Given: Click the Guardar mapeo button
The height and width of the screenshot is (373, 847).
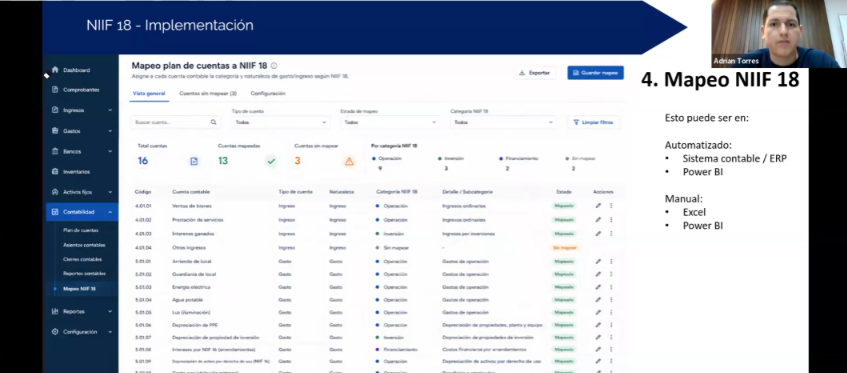Looking at the screenshot, I should 595,73.
